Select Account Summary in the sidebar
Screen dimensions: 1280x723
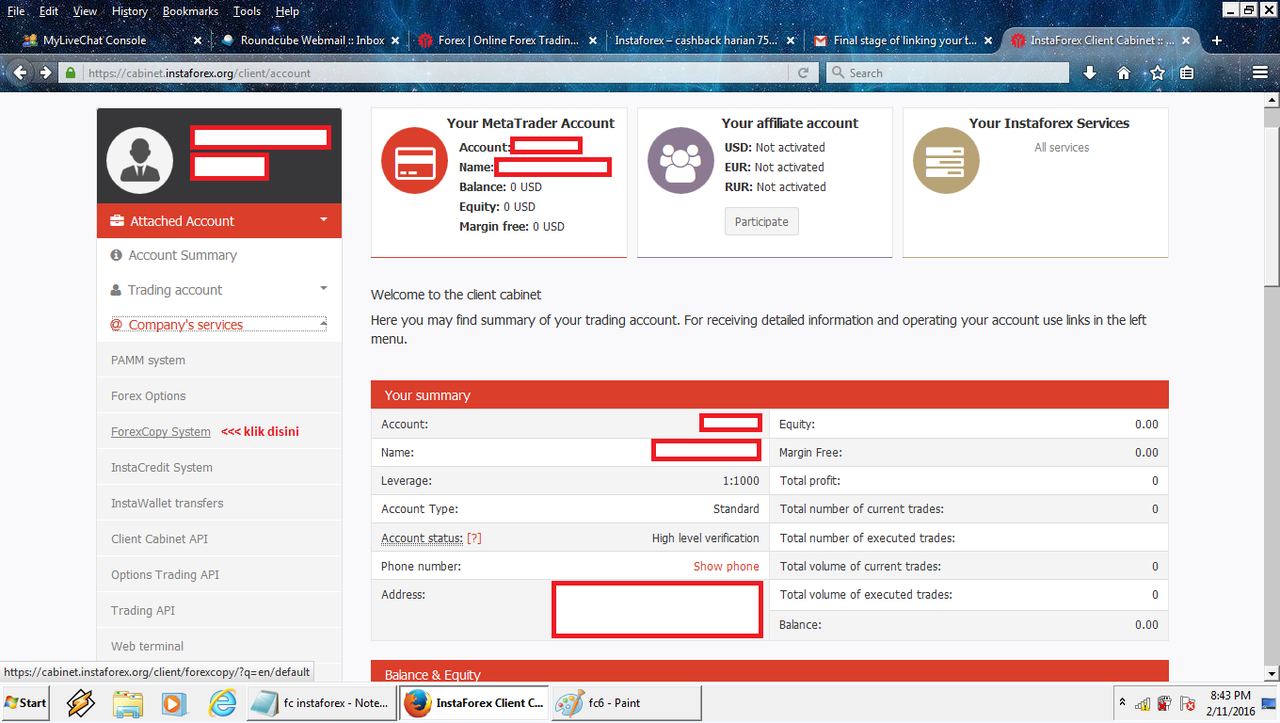click(182, 255)
